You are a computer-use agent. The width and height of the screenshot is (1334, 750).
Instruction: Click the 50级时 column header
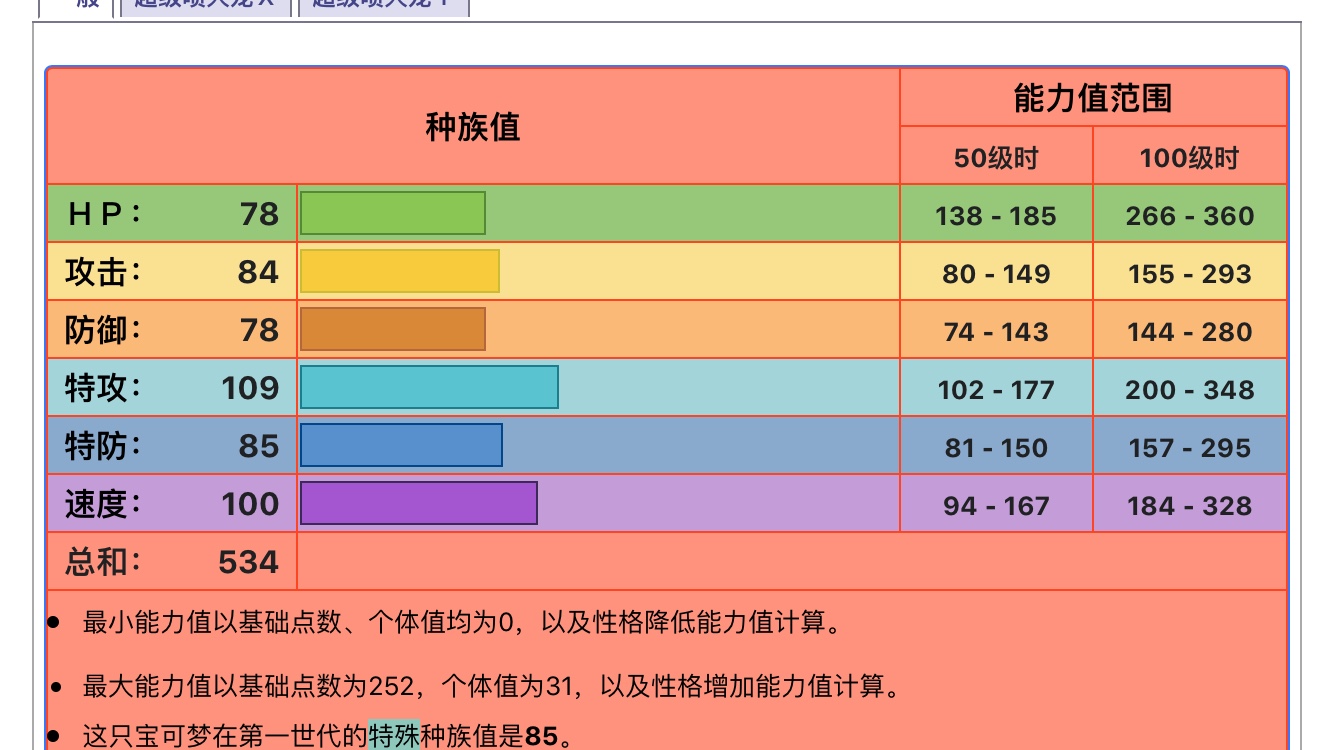pos(996,157)
